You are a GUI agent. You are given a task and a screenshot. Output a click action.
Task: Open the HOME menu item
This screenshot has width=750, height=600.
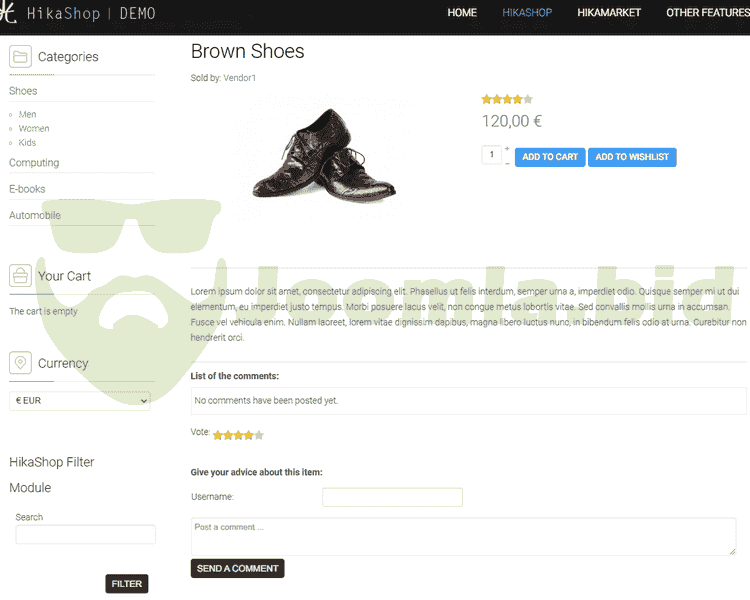click(462, 13)
